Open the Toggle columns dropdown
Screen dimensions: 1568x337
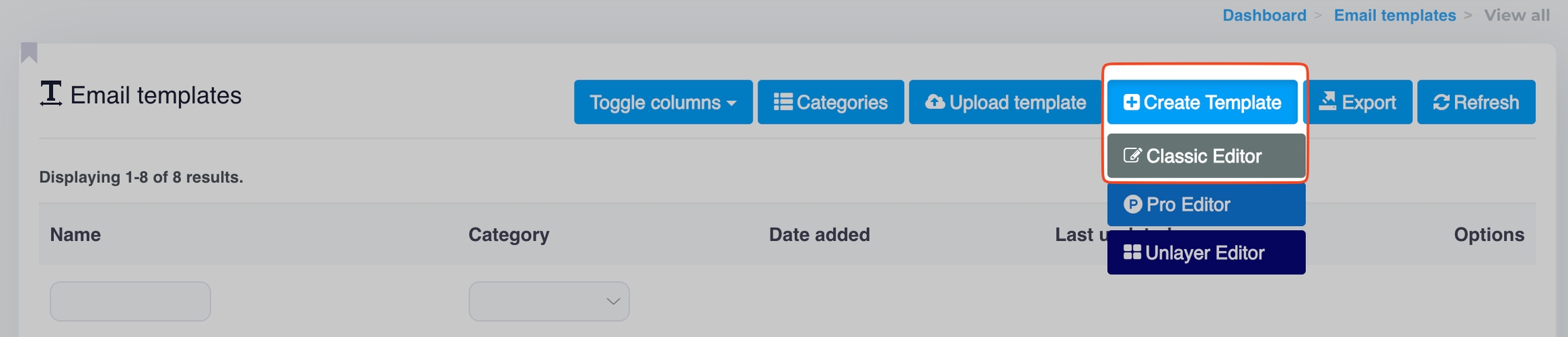tap(663, 102)
